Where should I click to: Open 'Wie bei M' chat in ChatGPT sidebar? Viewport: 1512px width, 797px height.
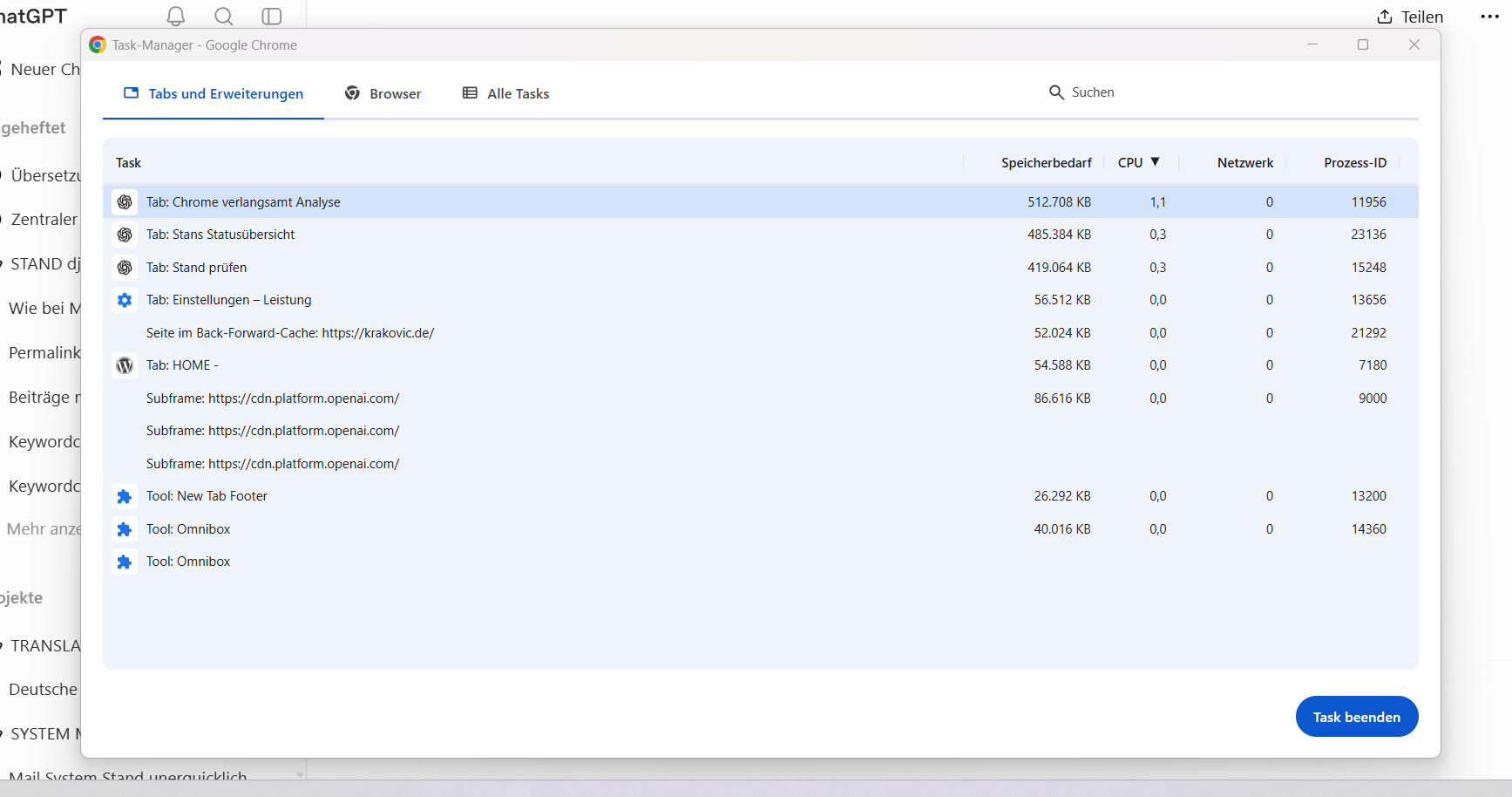[44, 309]
